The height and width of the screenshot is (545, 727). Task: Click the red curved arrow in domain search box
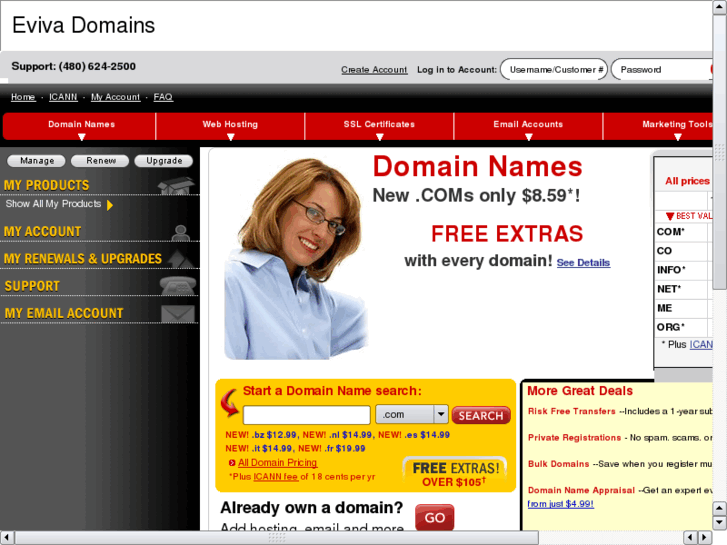(x=230, y=402)
